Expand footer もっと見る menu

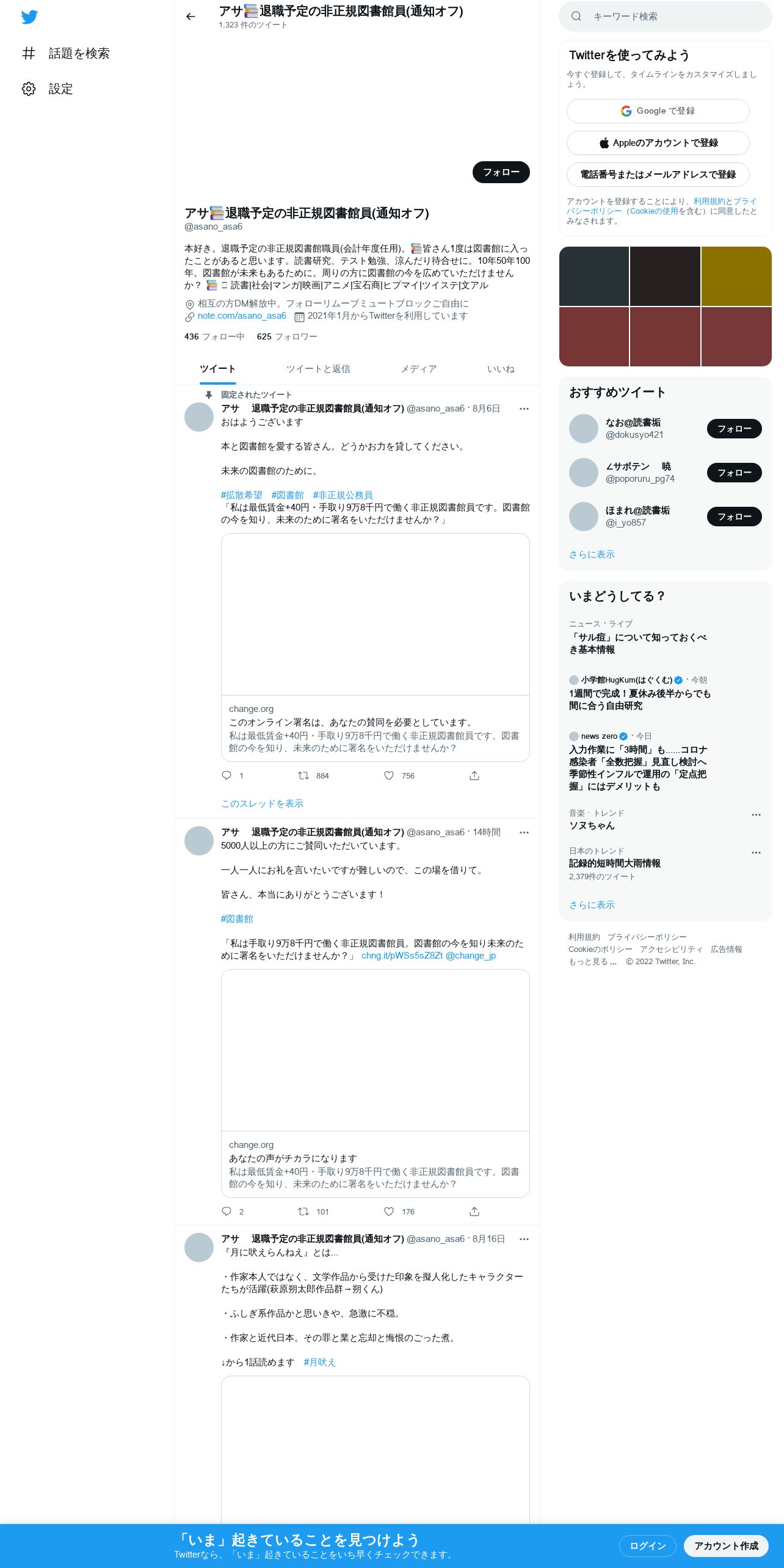pos(592,962)
